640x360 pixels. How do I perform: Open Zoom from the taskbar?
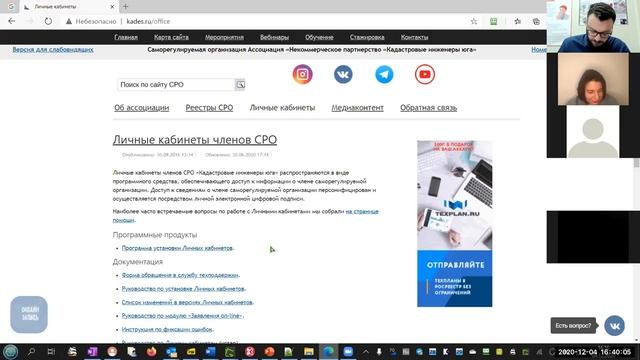coord(348,351)
